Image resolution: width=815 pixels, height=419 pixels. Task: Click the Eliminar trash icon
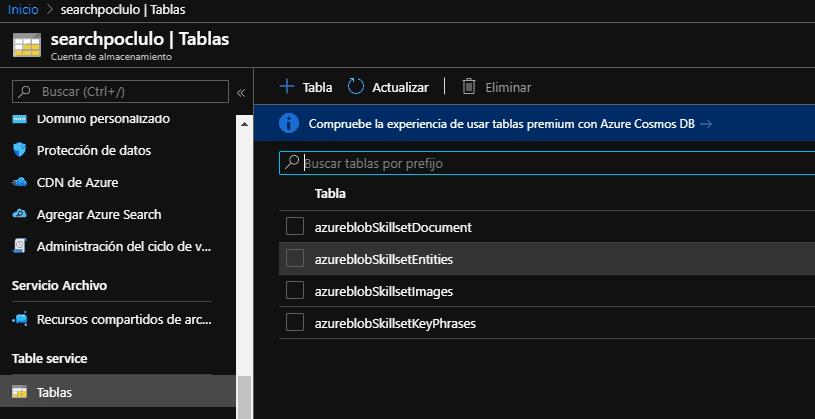(x=469, y=86)
